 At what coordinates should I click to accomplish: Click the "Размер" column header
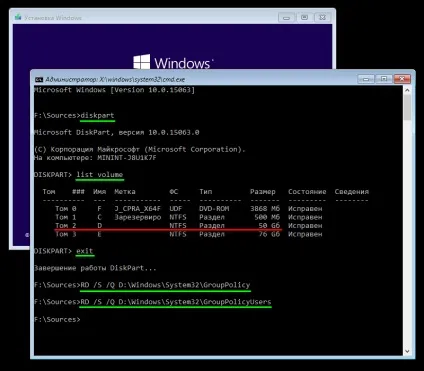263,192
